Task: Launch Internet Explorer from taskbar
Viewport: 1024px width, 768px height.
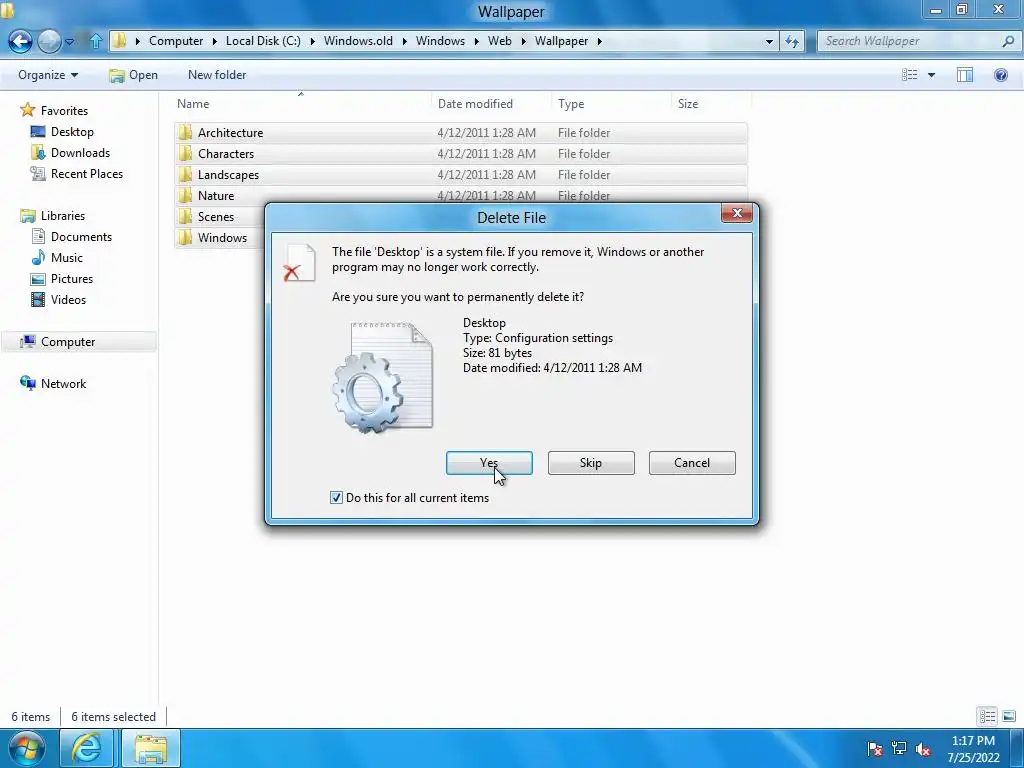Action: [x=87, y=748]
